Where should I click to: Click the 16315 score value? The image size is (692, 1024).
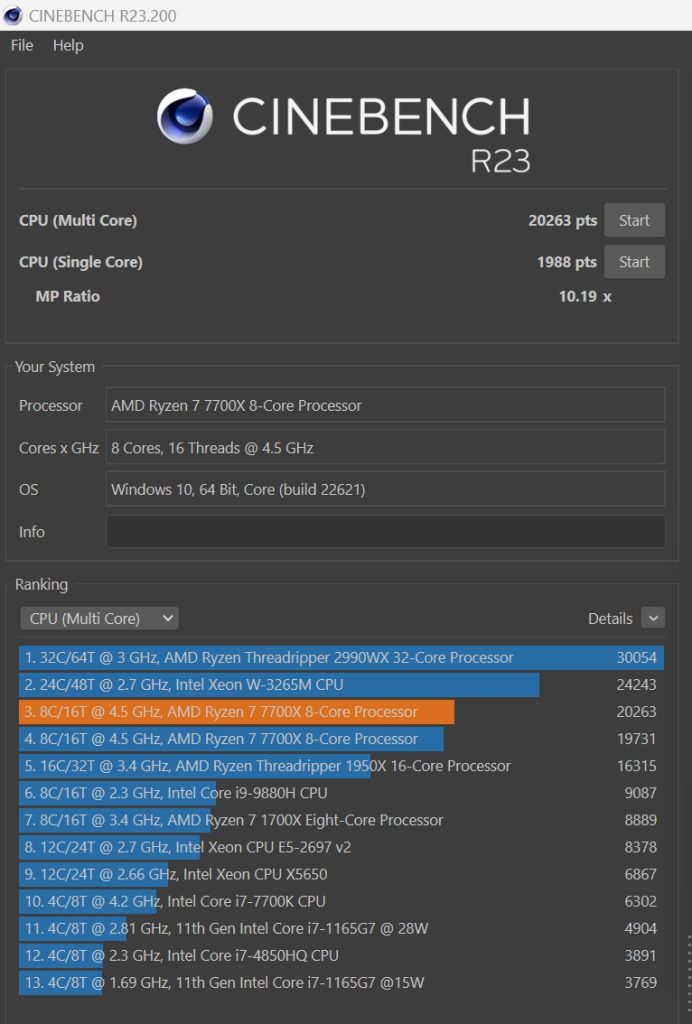637,766
